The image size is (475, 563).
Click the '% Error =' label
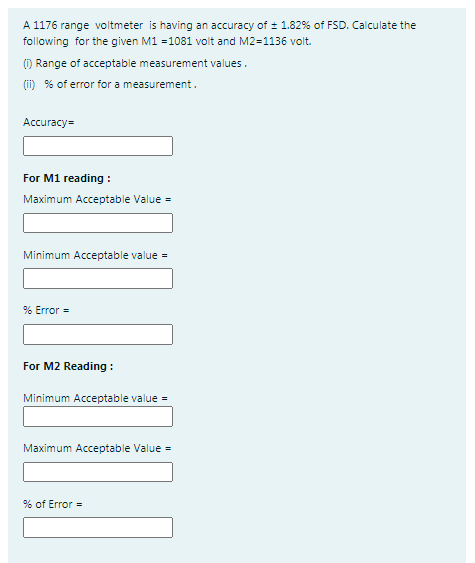coord(46,310)
